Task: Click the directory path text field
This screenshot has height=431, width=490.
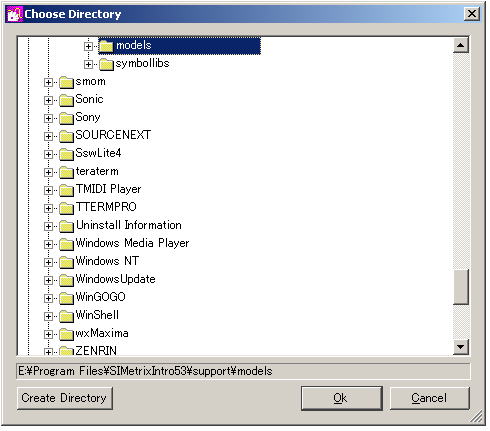Action: pos(243,371)
